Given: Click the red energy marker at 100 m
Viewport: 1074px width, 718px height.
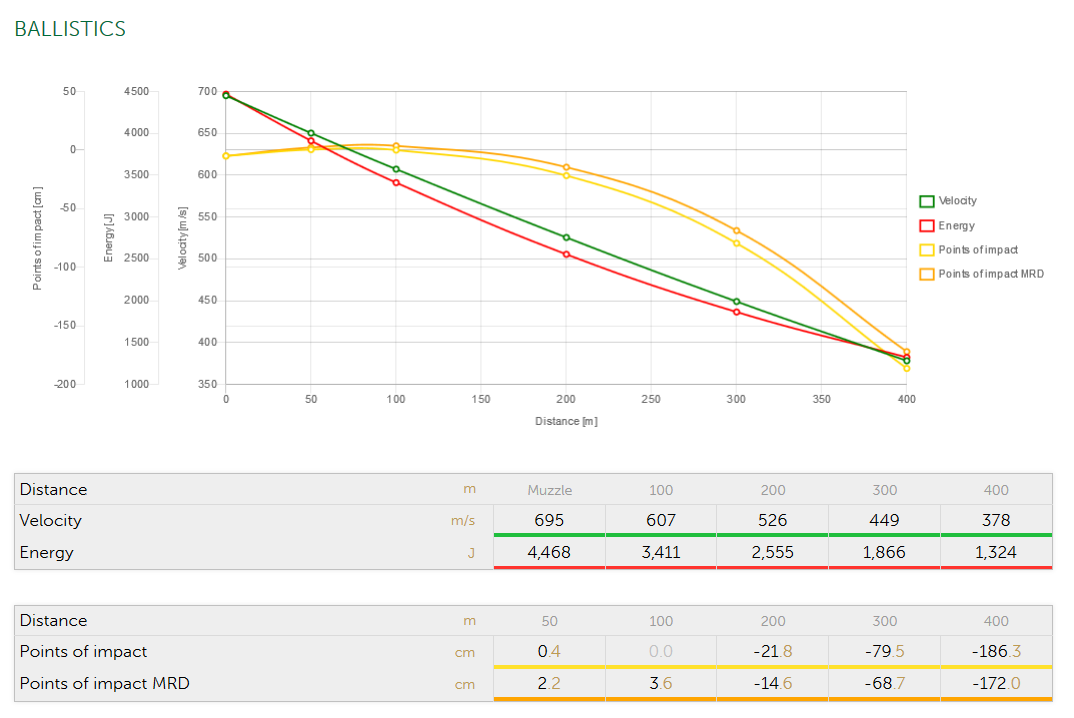Looking at the screenshot, I should pos(396,182).
